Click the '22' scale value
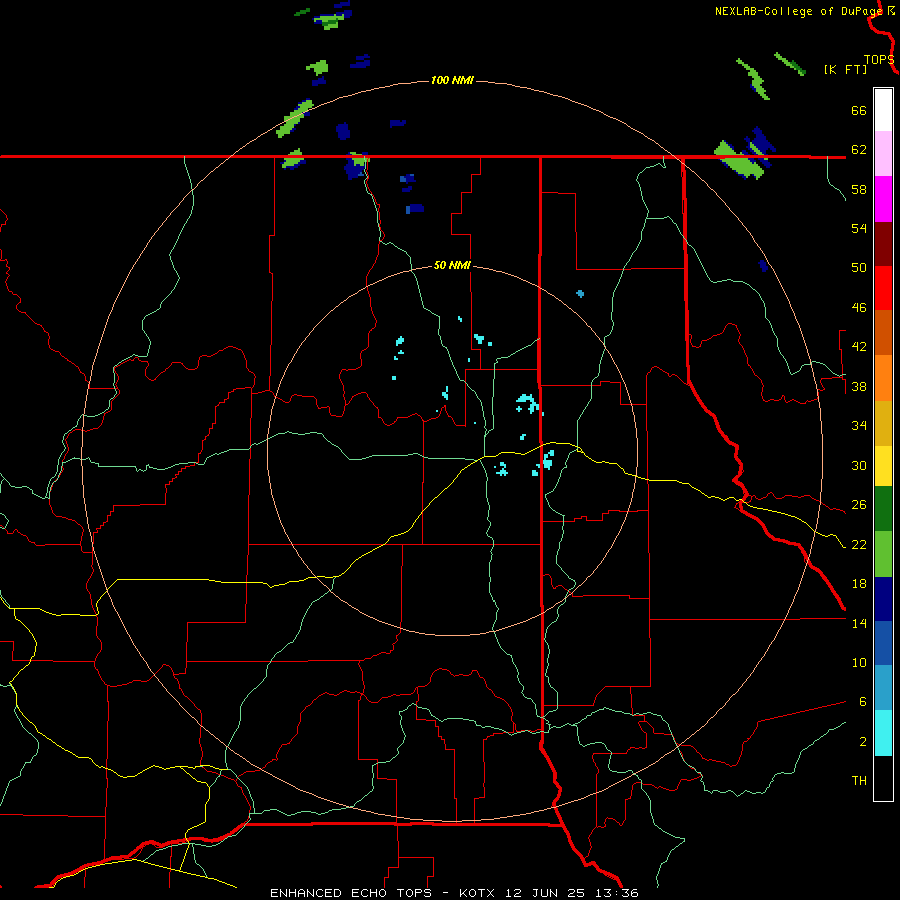The width and height of the screenshot is (900, 900). 859,544
